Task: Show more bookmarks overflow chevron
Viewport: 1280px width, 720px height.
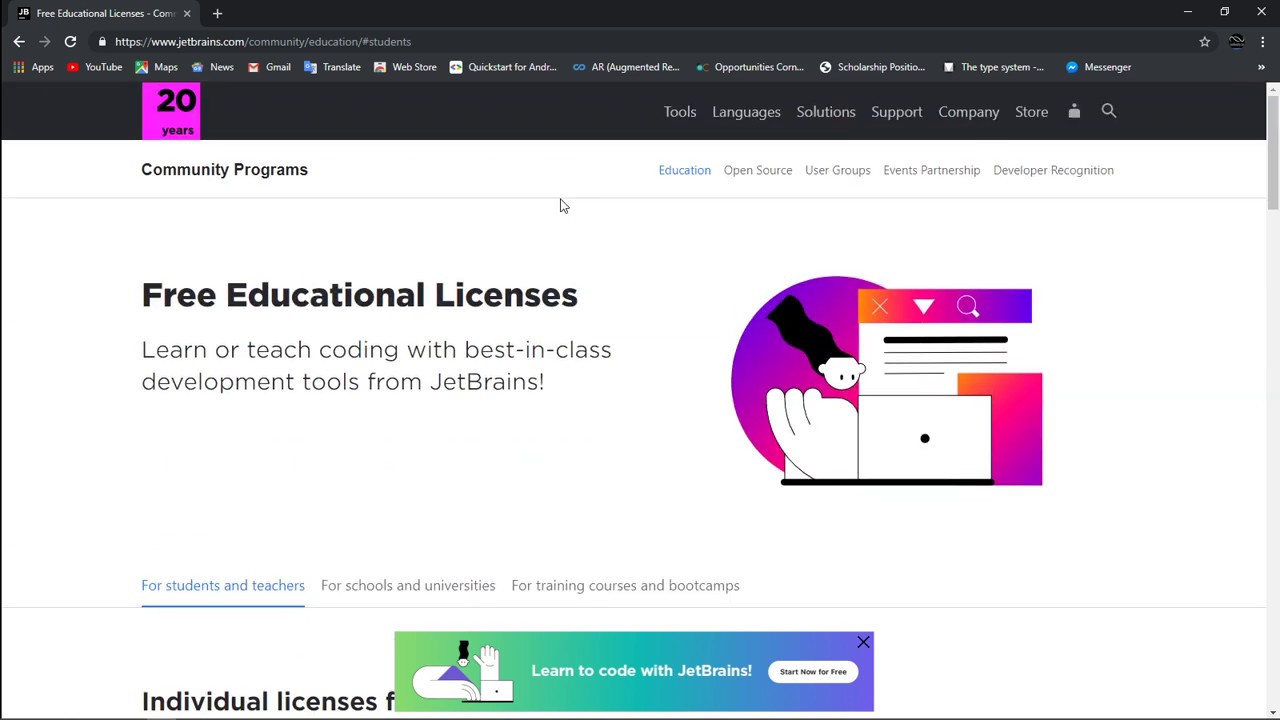Action: [1261, 67]
